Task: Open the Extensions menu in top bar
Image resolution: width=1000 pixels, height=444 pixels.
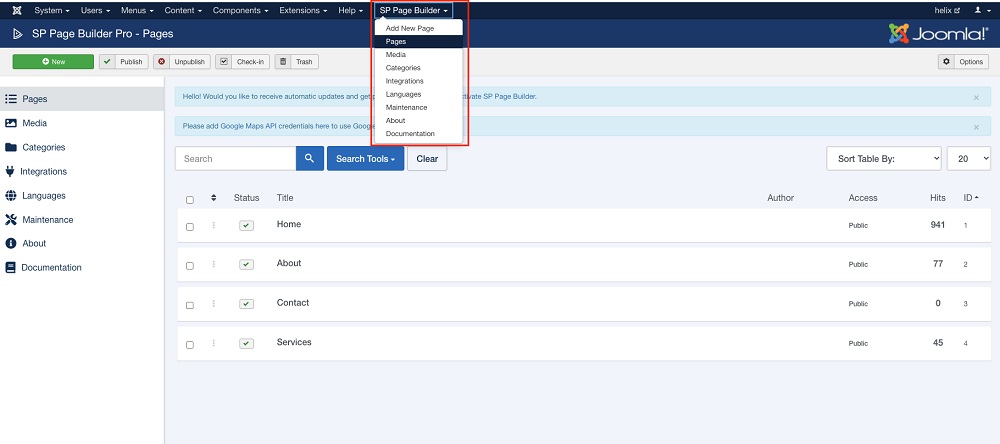Action: click(302, 10)
